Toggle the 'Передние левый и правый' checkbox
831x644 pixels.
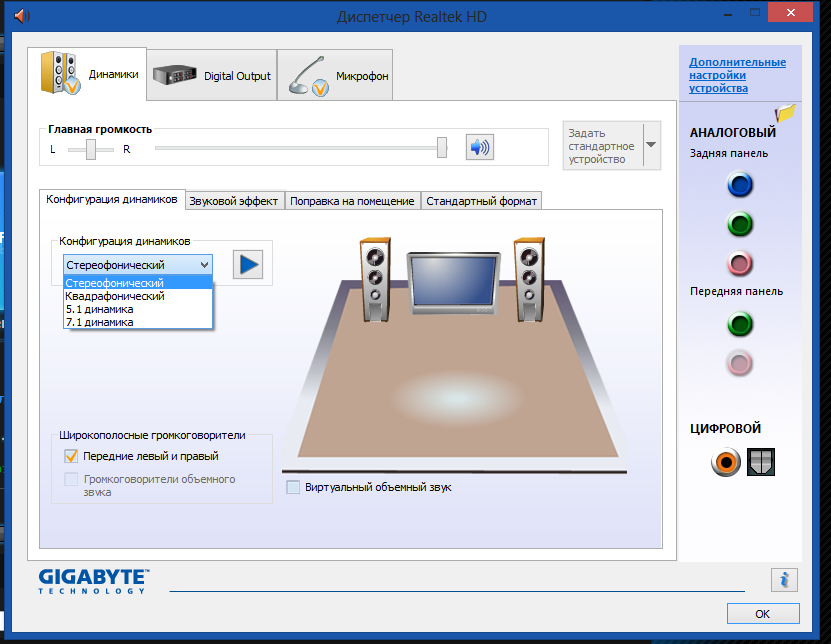pyautogui.click(x=70, y=456)
